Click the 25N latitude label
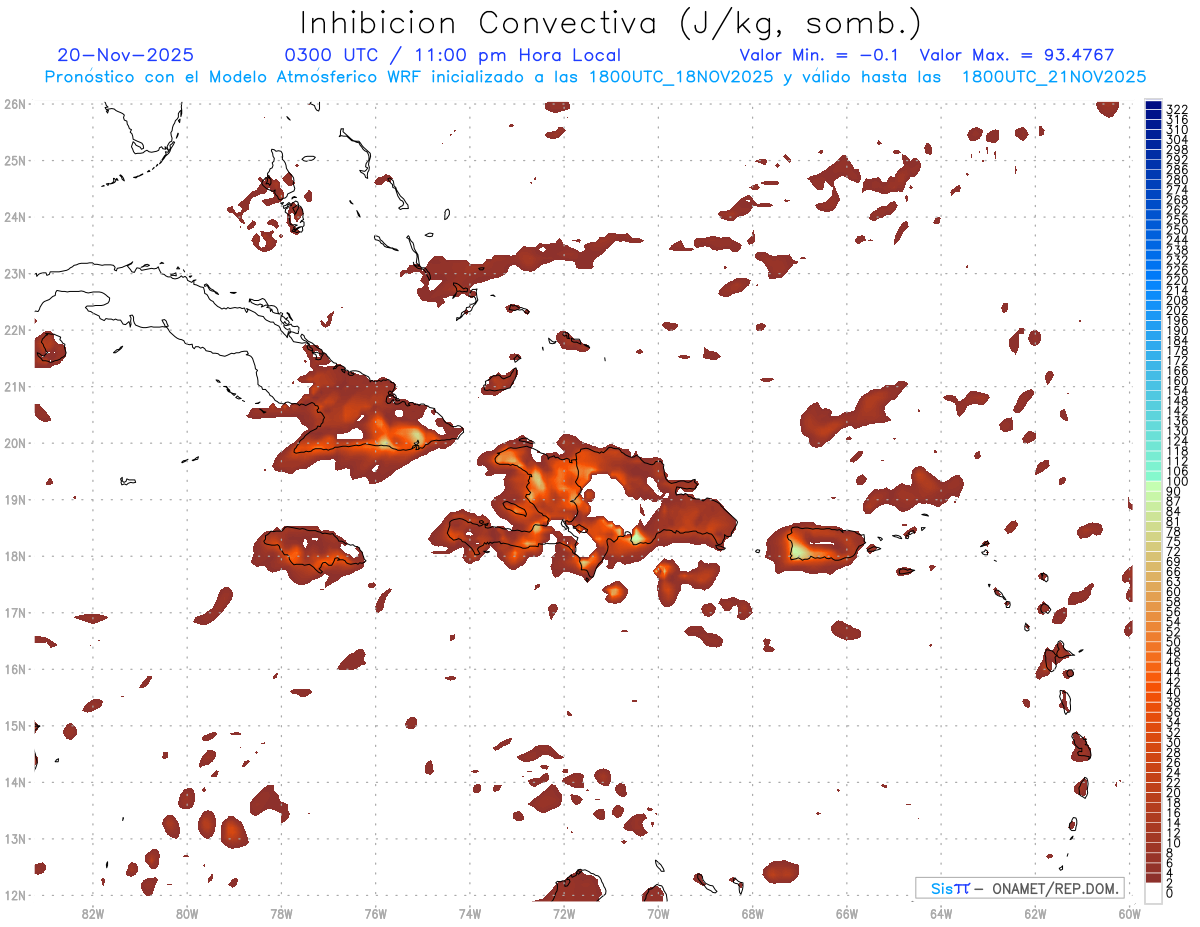Viewport: 1200px width, 927px height. [15, 160]
